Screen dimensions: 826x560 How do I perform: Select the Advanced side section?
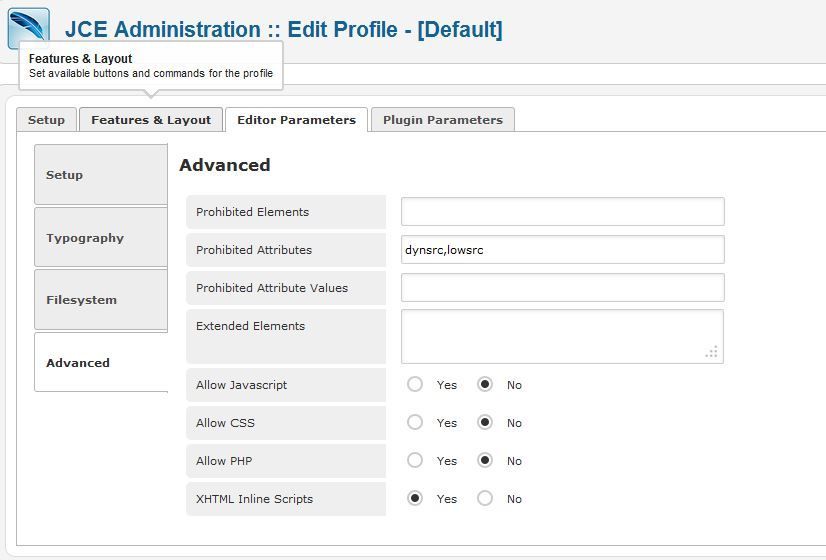click(101, 362)
